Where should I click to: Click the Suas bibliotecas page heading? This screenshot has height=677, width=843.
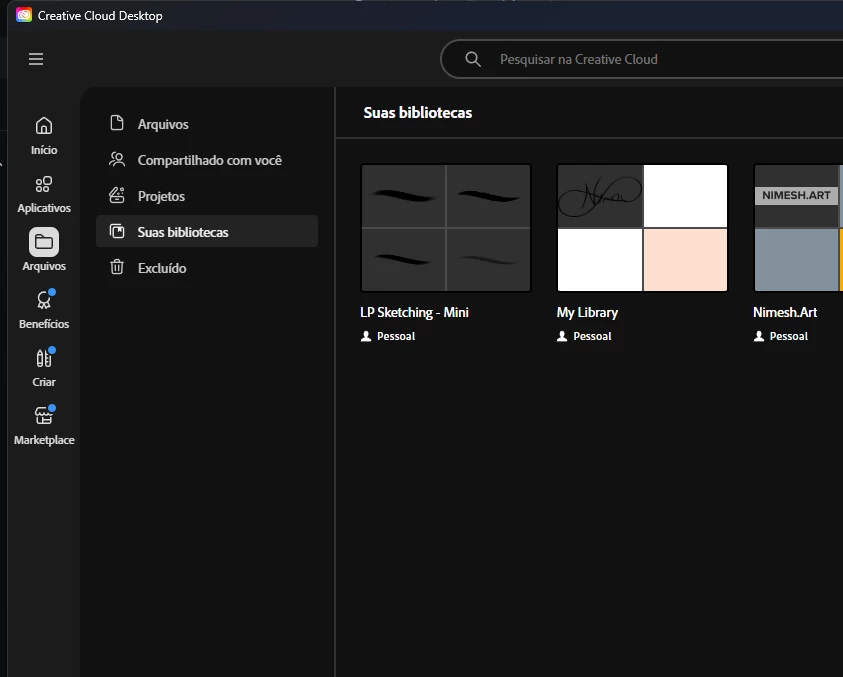tap(418, 112)
